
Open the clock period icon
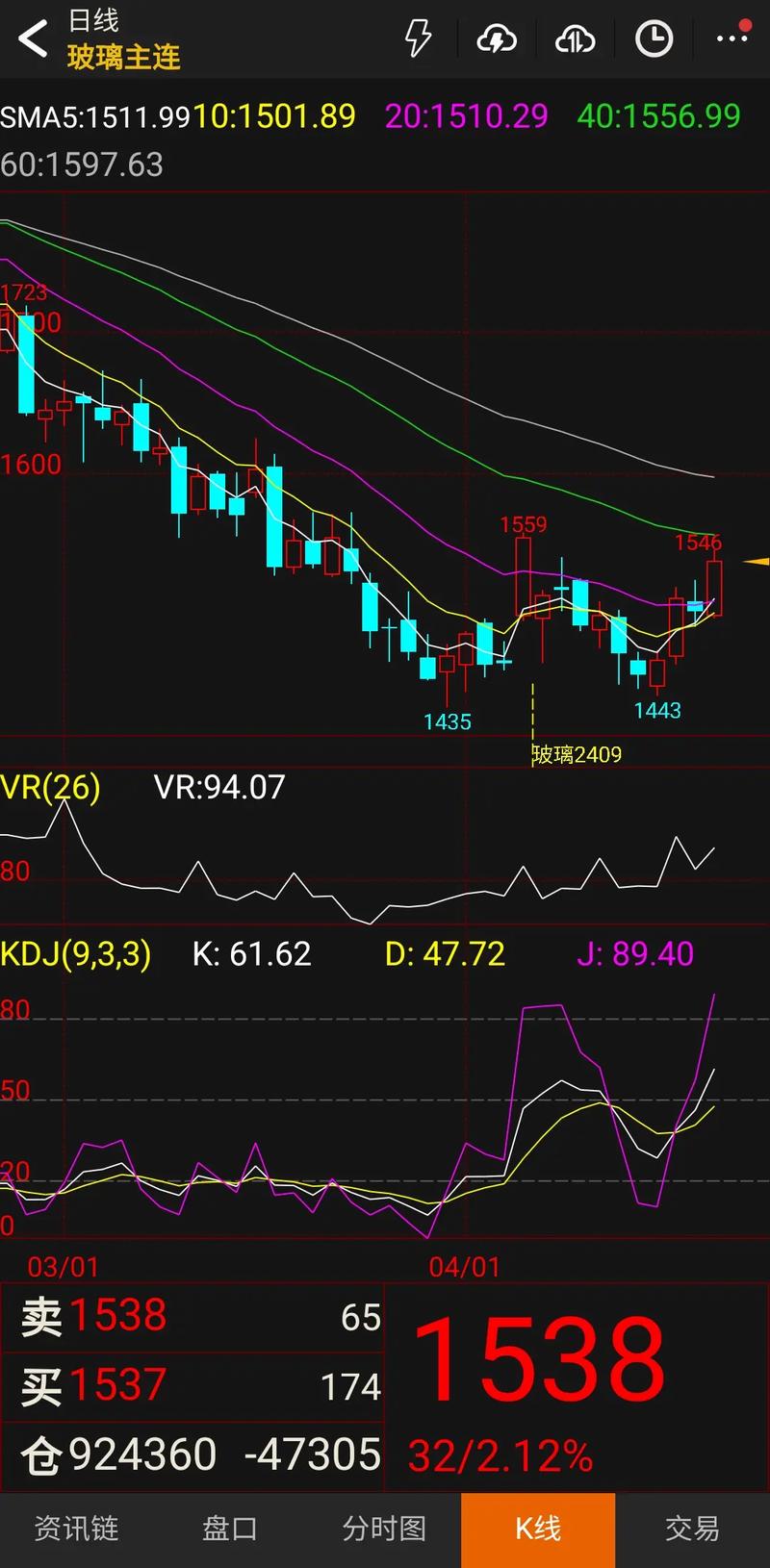point(654,39)
